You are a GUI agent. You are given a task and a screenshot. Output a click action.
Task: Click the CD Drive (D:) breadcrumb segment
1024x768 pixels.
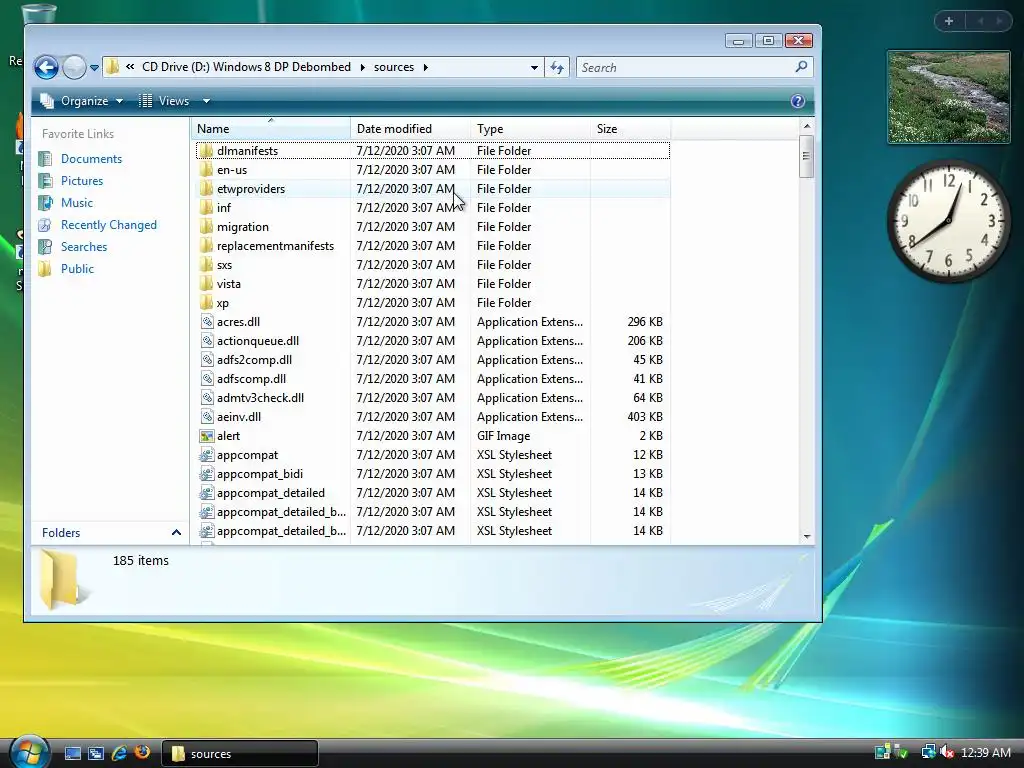tap(246, 67)
